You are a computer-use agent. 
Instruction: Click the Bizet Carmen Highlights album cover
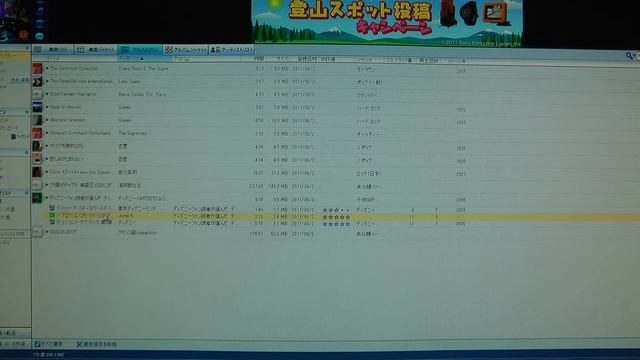click(x=37, y=94)
